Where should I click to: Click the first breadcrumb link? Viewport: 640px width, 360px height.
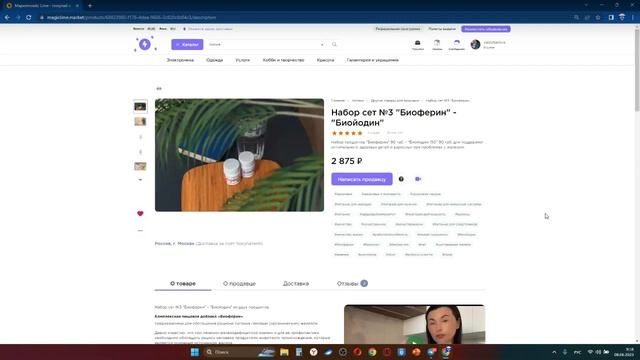338,100
